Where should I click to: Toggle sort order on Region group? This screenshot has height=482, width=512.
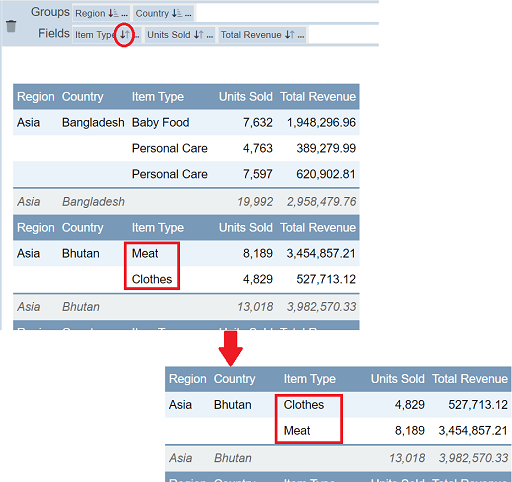click(x=113, y=13)
